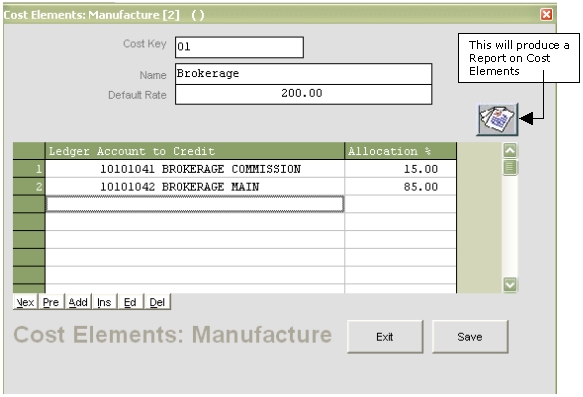Click the grid scrollbar thumb
Viewport: 583px width, 397px height.
510,167
